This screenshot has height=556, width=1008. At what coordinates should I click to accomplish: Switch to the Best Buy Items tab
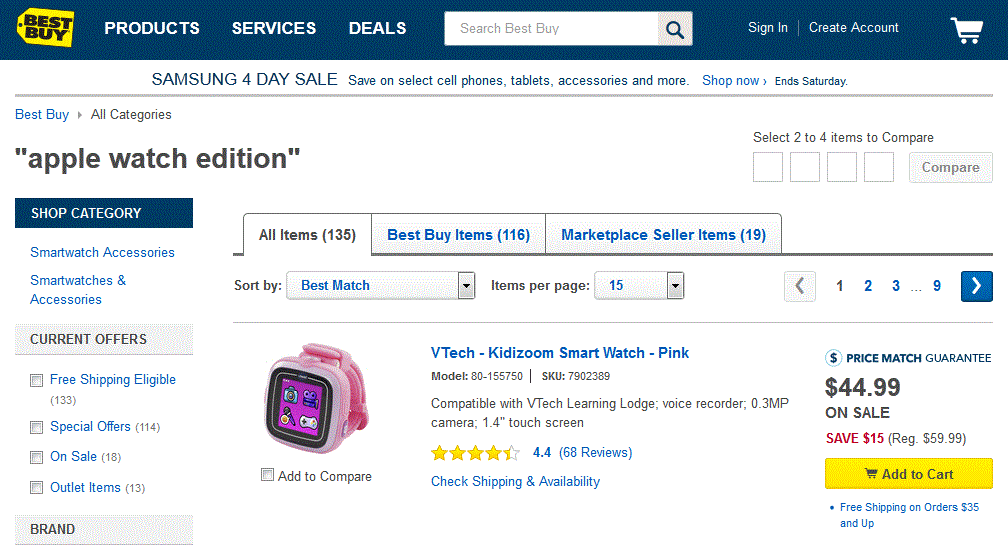(458, 235)
